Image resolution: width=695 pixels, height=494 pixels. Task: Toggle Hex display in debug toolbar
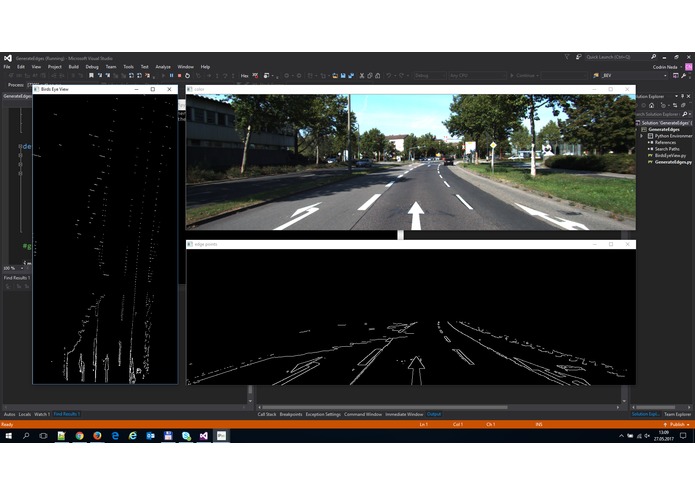(x=244, y=76)
